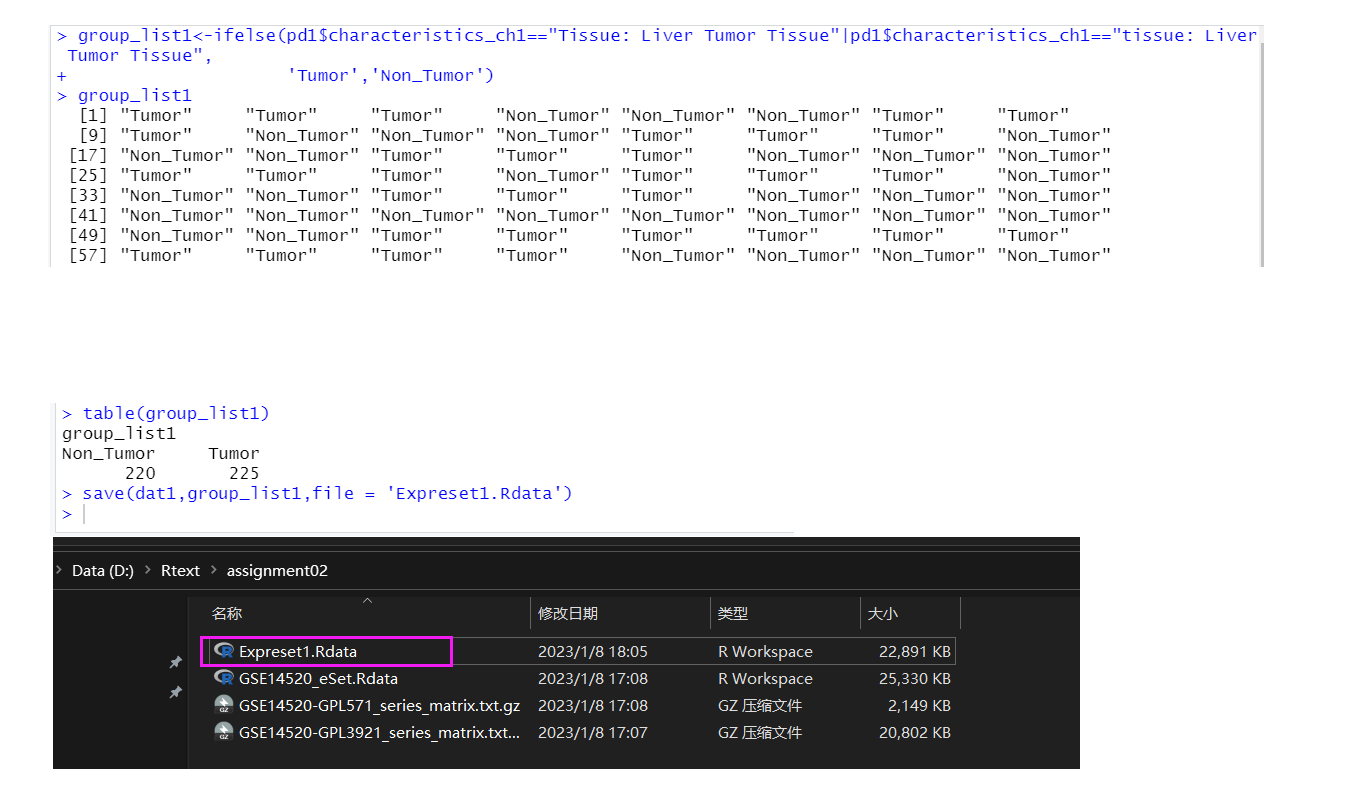Click the R Workspace type of GSE14520_eSet.Rdata
The width and height of the screenshot is (1350, 799).
click(765, 678)
